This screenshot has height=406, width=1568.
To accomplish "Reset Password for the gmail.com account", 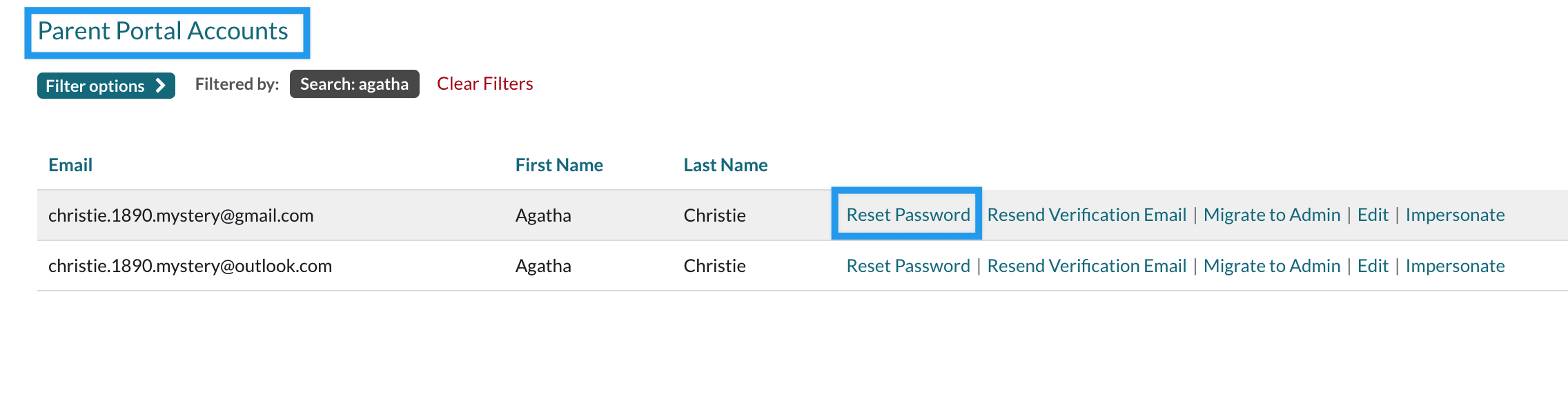I will coord(908,215).
